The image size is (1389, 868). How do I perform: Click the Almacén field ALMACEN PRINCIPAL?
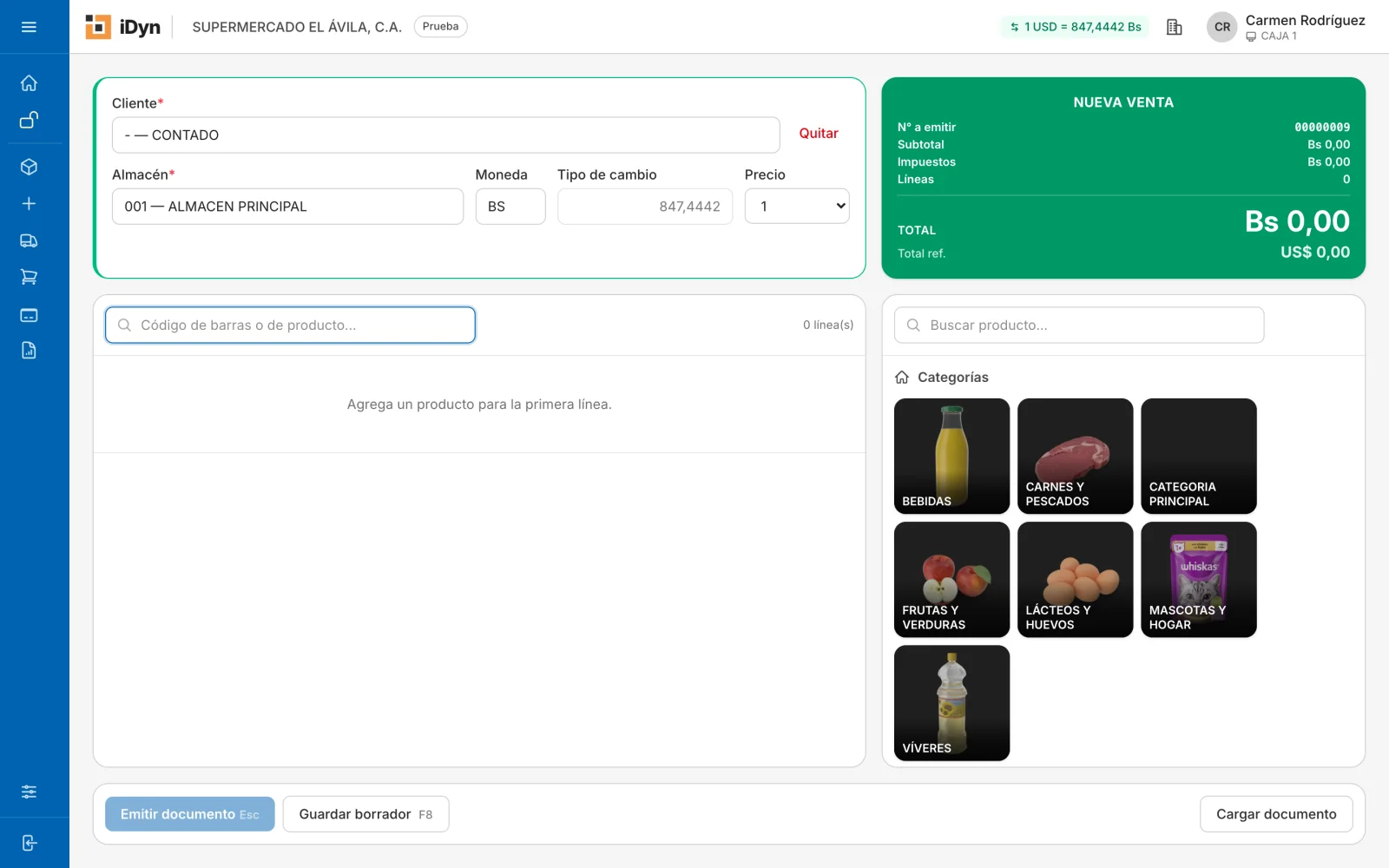coord(287,207)
